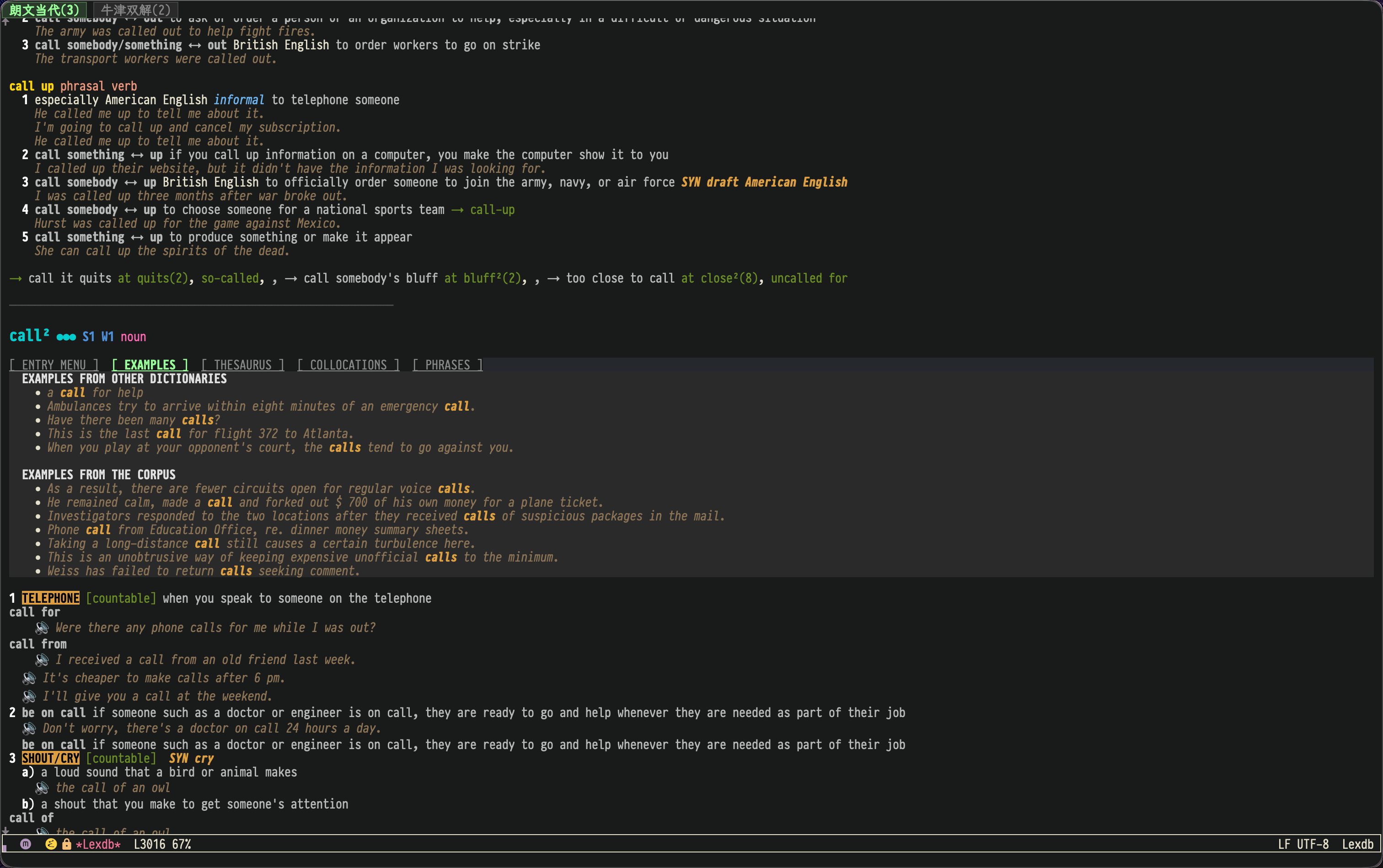Toggle the PHRASES section

447,365
